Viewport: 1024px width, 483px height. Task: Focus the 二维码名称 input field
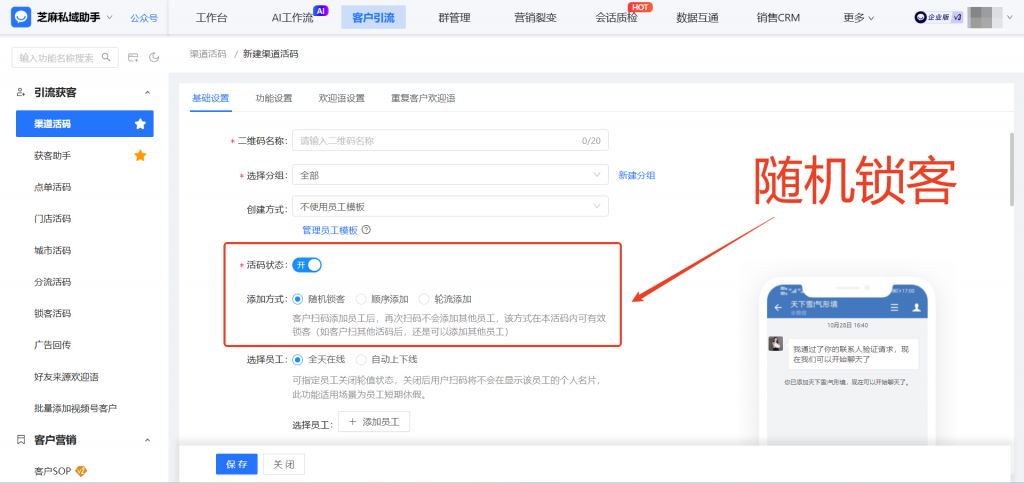pyautogui.click(x=451, y=140)
